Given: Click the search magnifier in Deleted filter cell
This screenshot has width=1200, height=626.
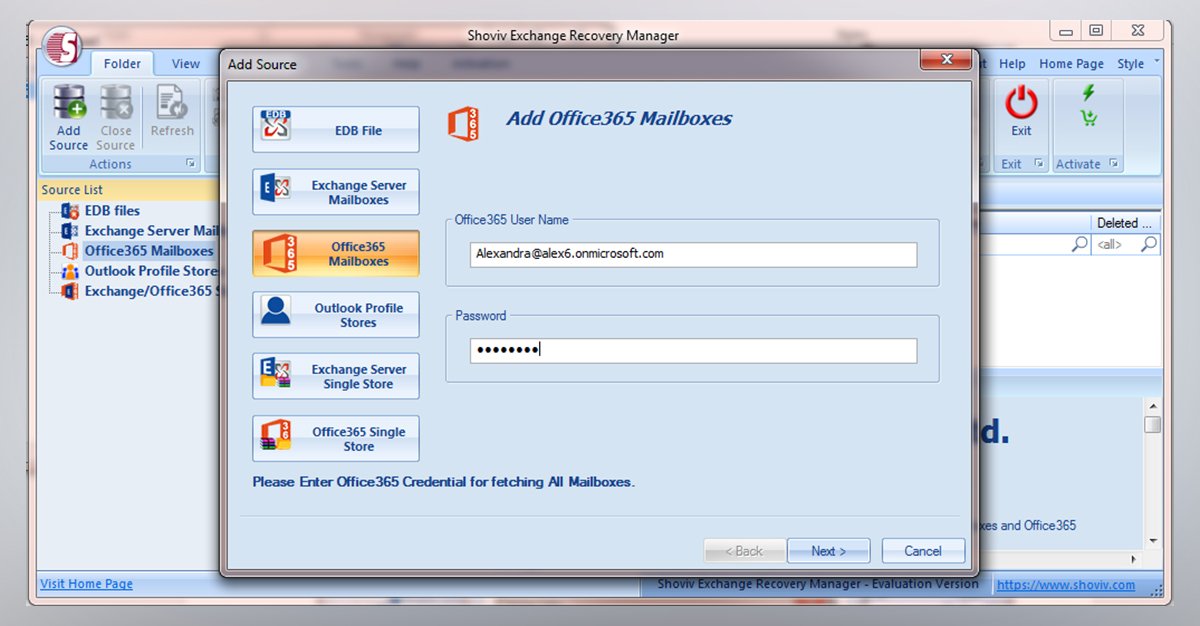Looking at the screenshot, I should [1149, 244].
